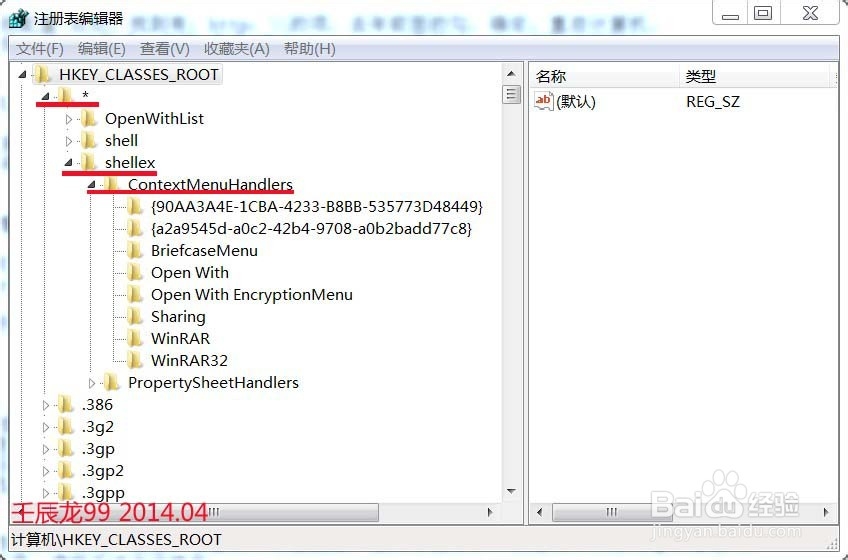Viewport: 848px width, 560px height.
Task: Click the ContextMenuHandlers folder icon
Action: (111, 184)
